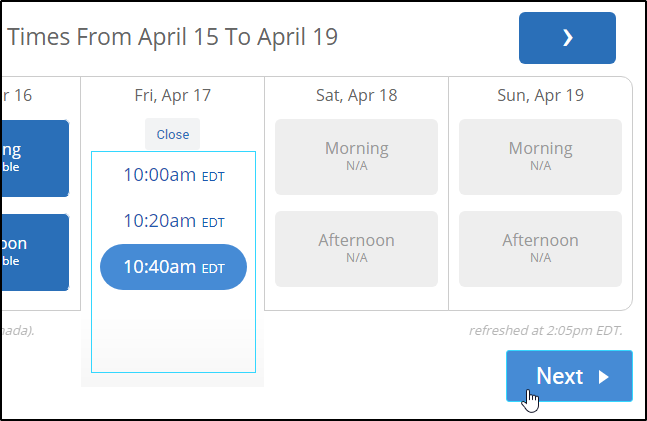Click the partially visible Apr 16 header
The width and height of the screenshot is (647, 421).
click(18, 96)
